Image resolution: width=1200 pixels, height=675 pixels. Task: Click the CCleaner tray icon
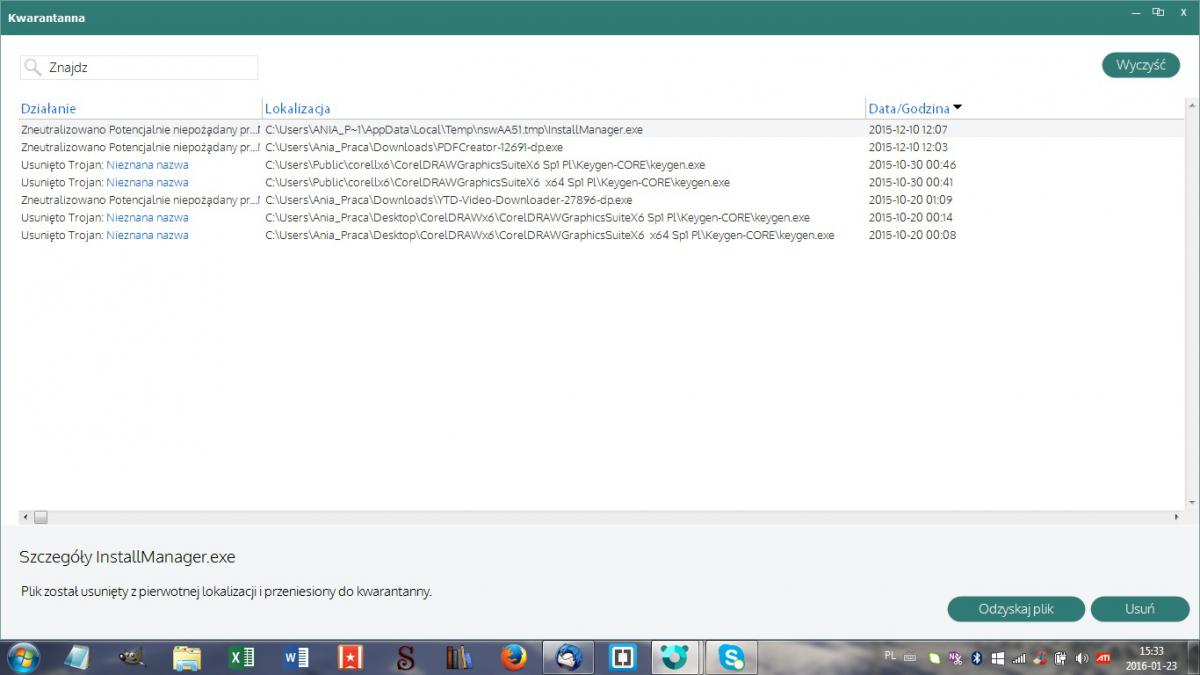tap(1040, 658)
